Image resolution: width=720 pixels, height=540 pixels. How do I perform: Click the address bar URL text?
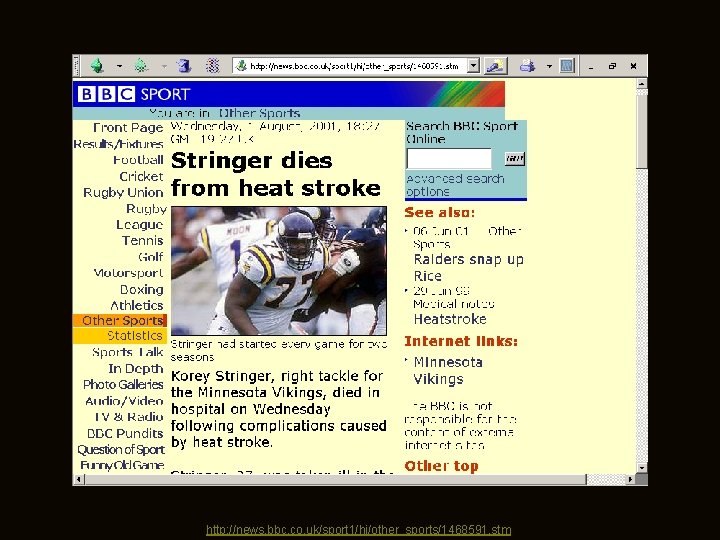pos(354,66)
